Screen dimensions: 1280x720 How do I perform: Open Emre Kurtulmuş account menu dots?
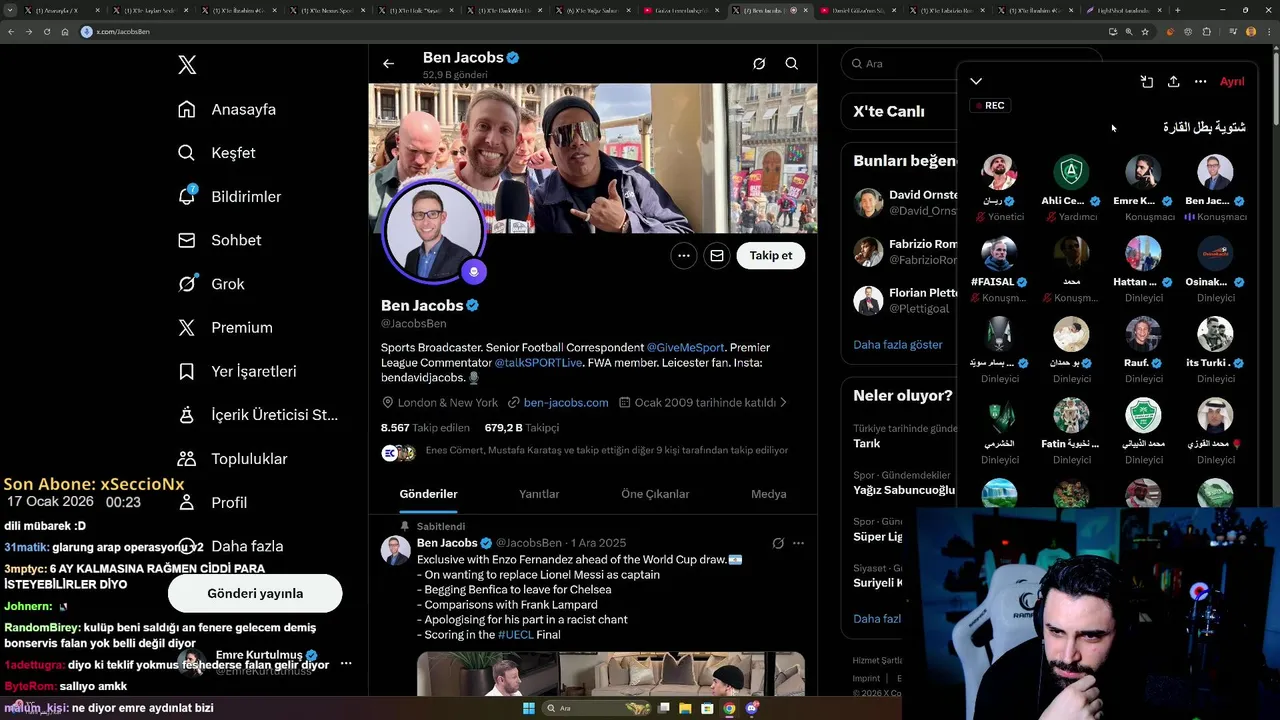pos(346,664)
